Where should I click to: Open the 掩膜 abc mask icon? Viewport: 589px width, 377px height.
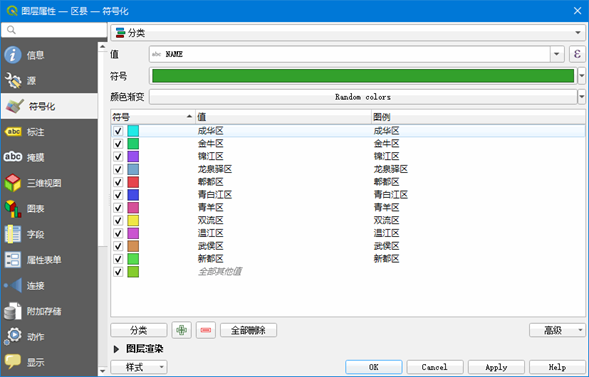click(13, 157)
